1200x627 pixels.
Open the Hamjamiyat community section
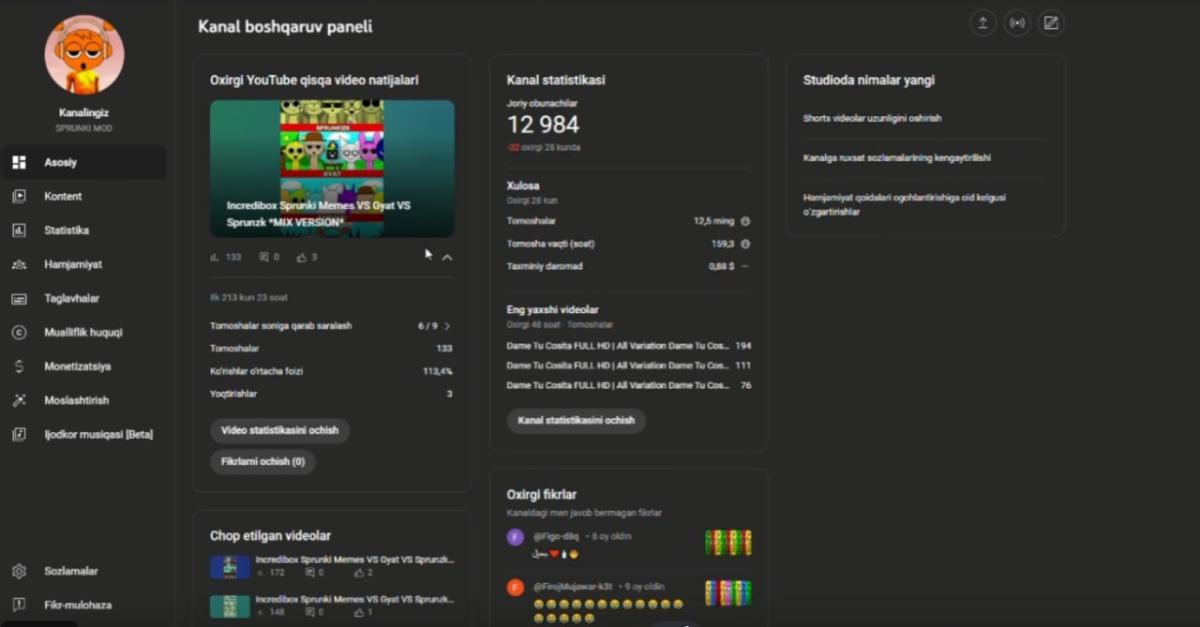83,264
